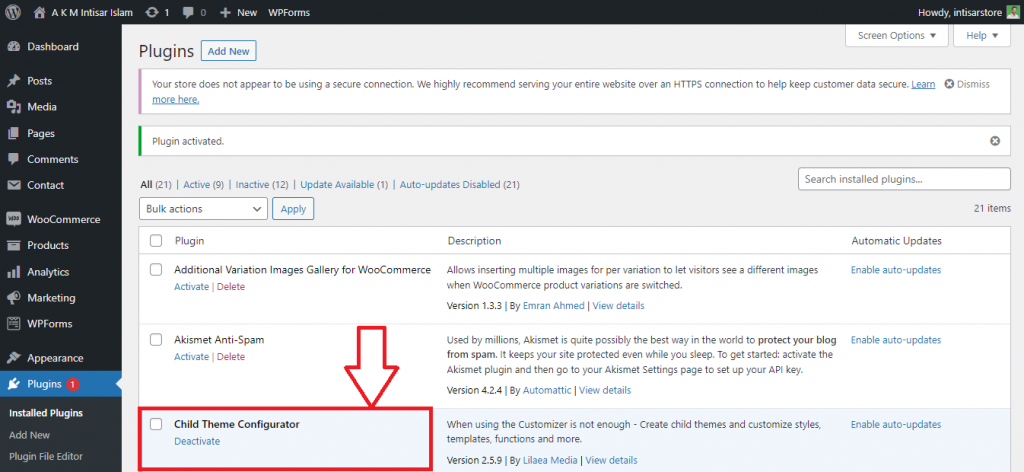1024x472 pixels.
Task: Sort by the Plugin column header
Action: click(189, 241)
